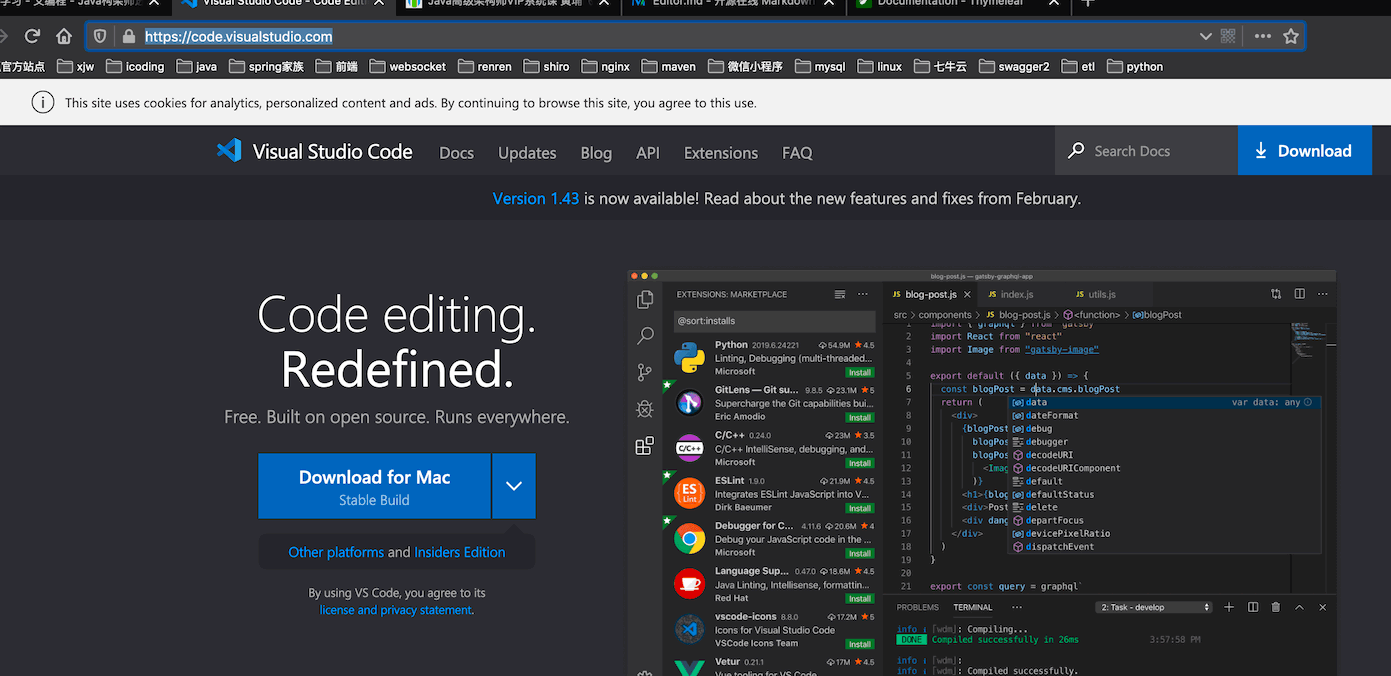
Task: Click the Debug bug icon in the preview
Action: pos(645,409)
